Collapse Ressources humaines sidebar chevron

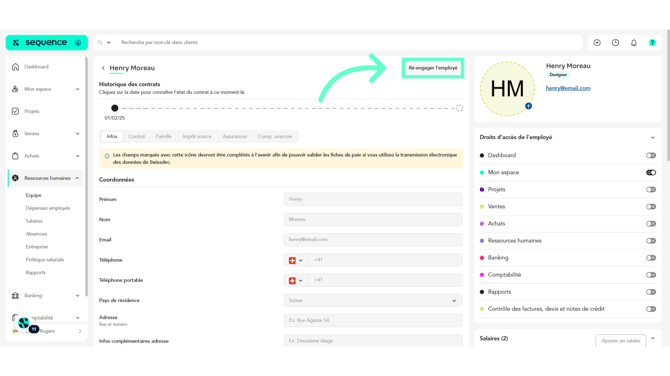pos(77,178)
